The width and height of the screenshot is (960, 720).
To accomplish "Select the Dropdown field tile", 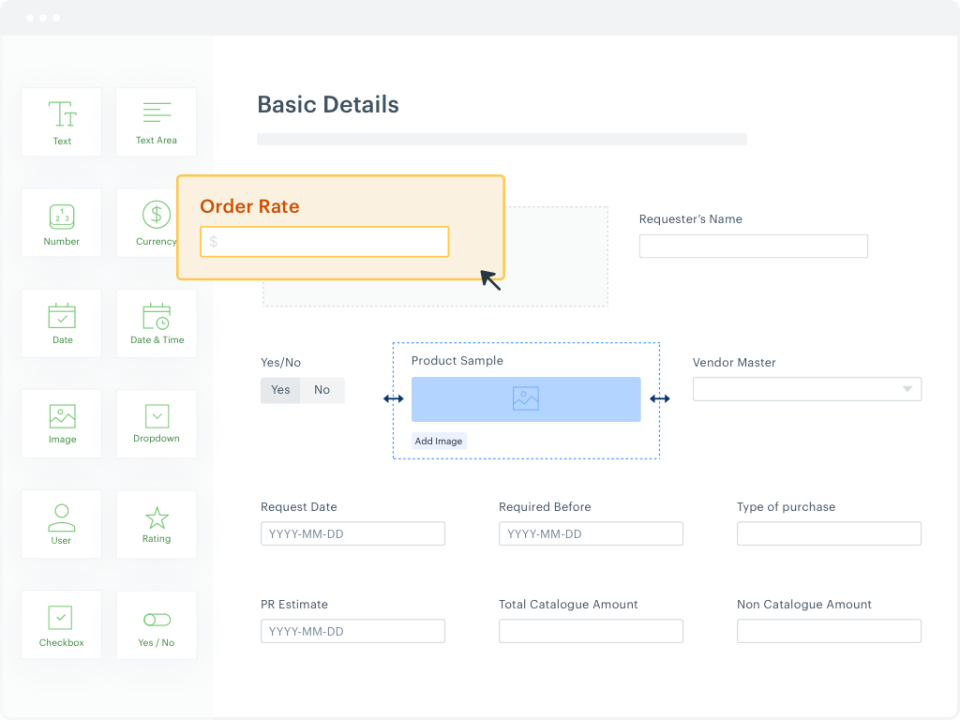I will click(x=156, y=423).
